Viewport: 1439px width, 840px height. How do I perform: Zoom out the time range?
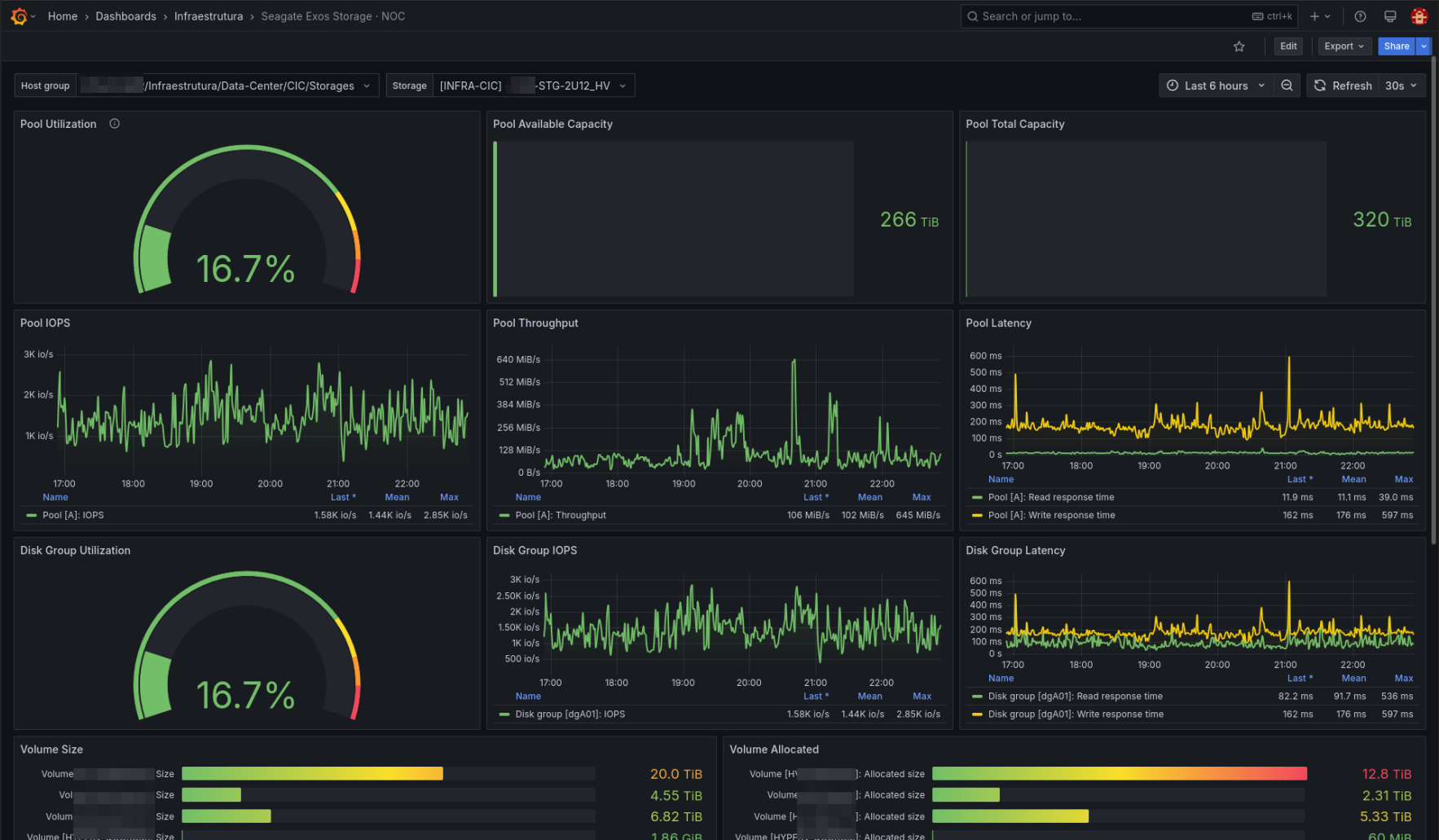pyautogui.click(x=1287, y=86)
